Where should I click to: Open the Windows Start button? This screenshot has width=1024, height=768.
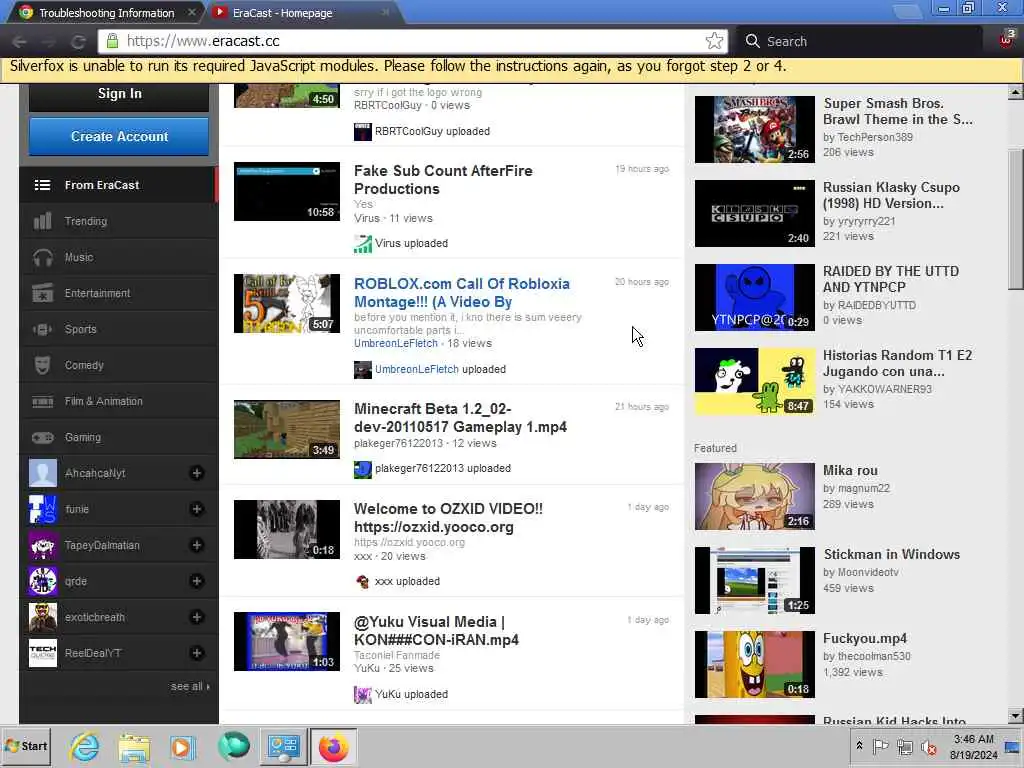[26, 746]
